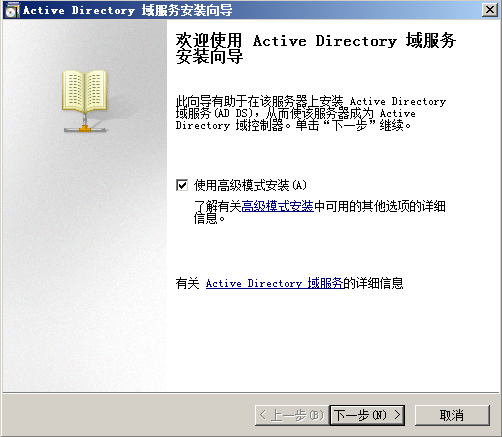The width and height of the screenshot is (502, 437).
Task: Close the Active Directory wizard window
Action: [x=489, y=10]
